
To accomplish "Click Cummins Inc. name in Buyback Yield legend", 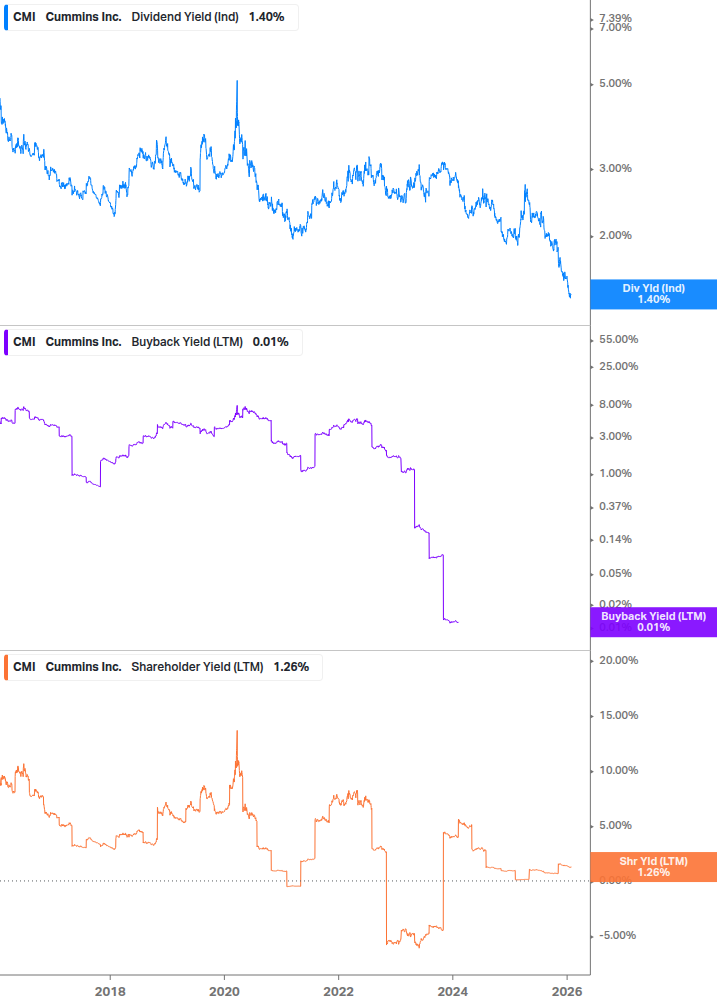I will coord(83,342).
